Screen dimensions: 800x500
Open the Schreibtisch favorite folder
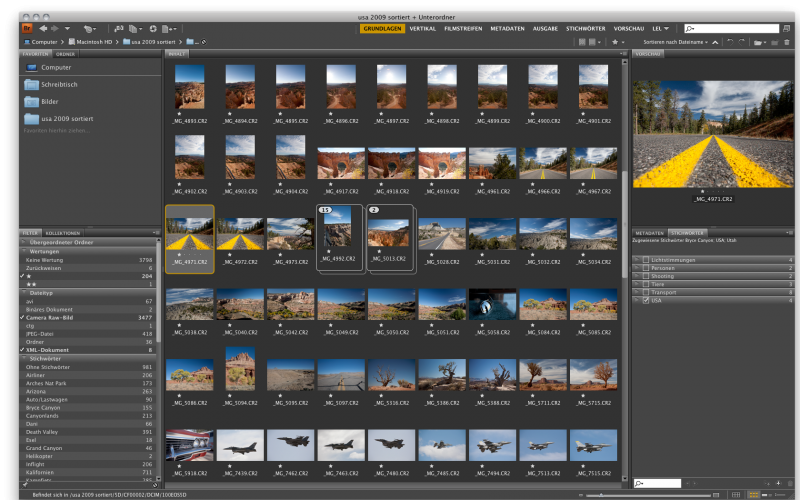click(59, 85)
